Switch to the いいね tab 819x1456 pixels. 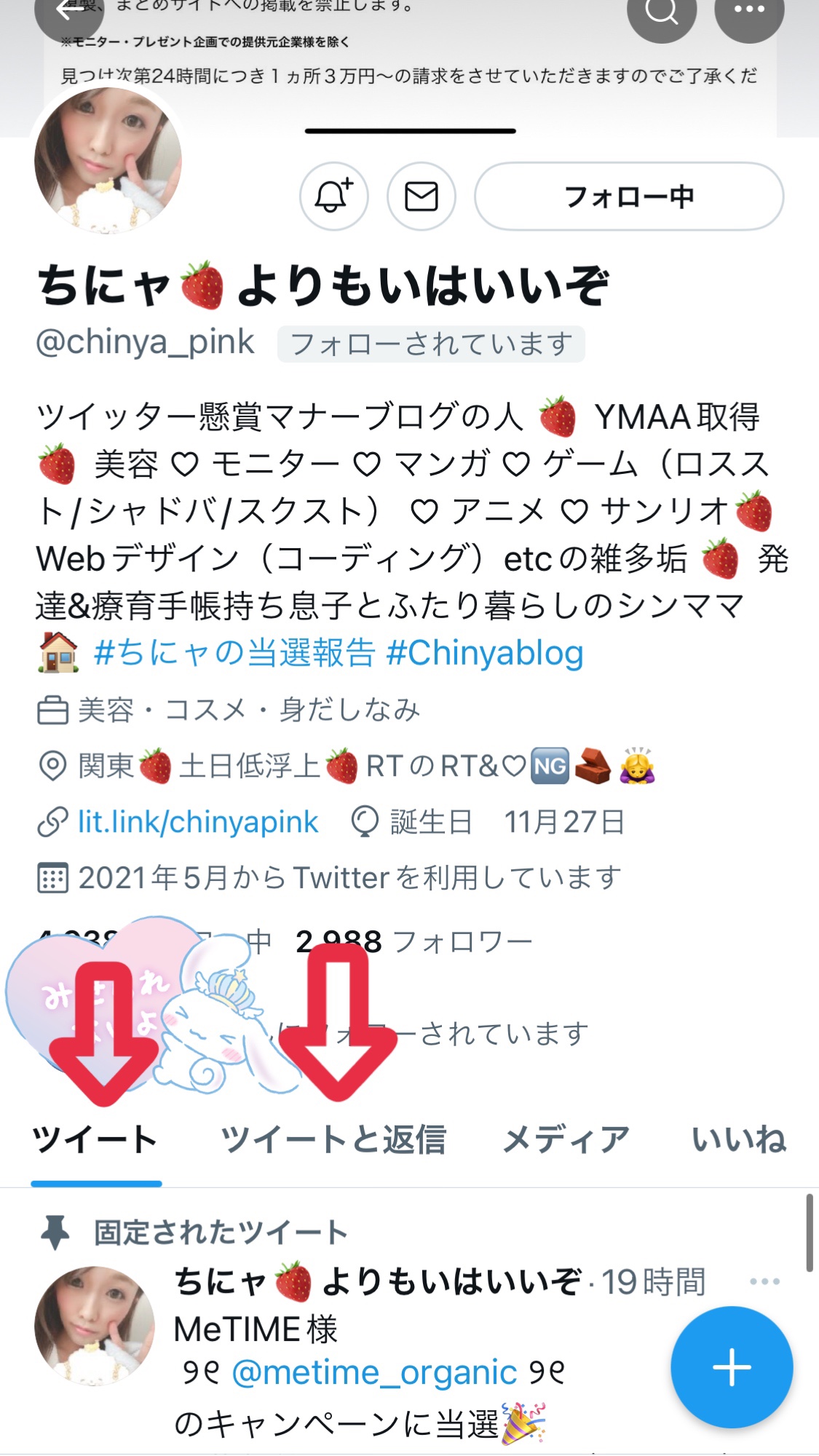[x=739, y=1139]
